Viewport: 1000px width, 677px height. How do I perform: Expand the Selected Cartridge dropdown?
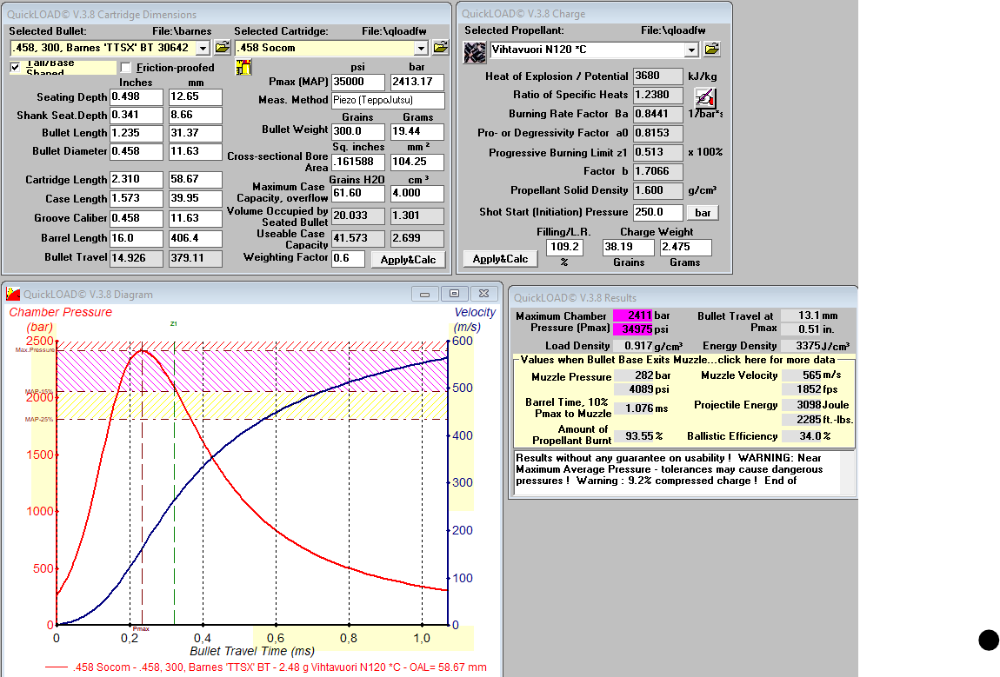421,48
